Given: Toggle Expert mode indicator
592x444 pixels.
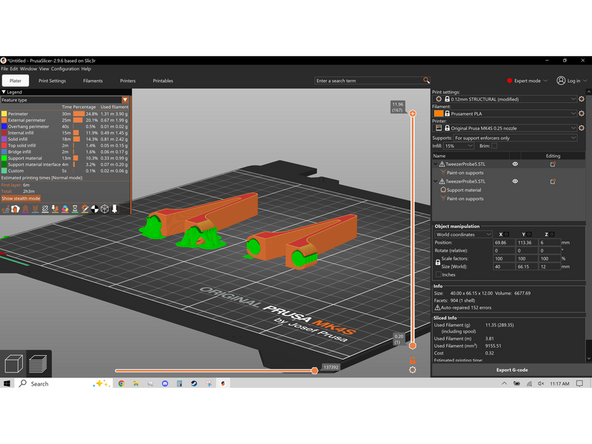Looking at the screenshot, I should tap(527, 81).
